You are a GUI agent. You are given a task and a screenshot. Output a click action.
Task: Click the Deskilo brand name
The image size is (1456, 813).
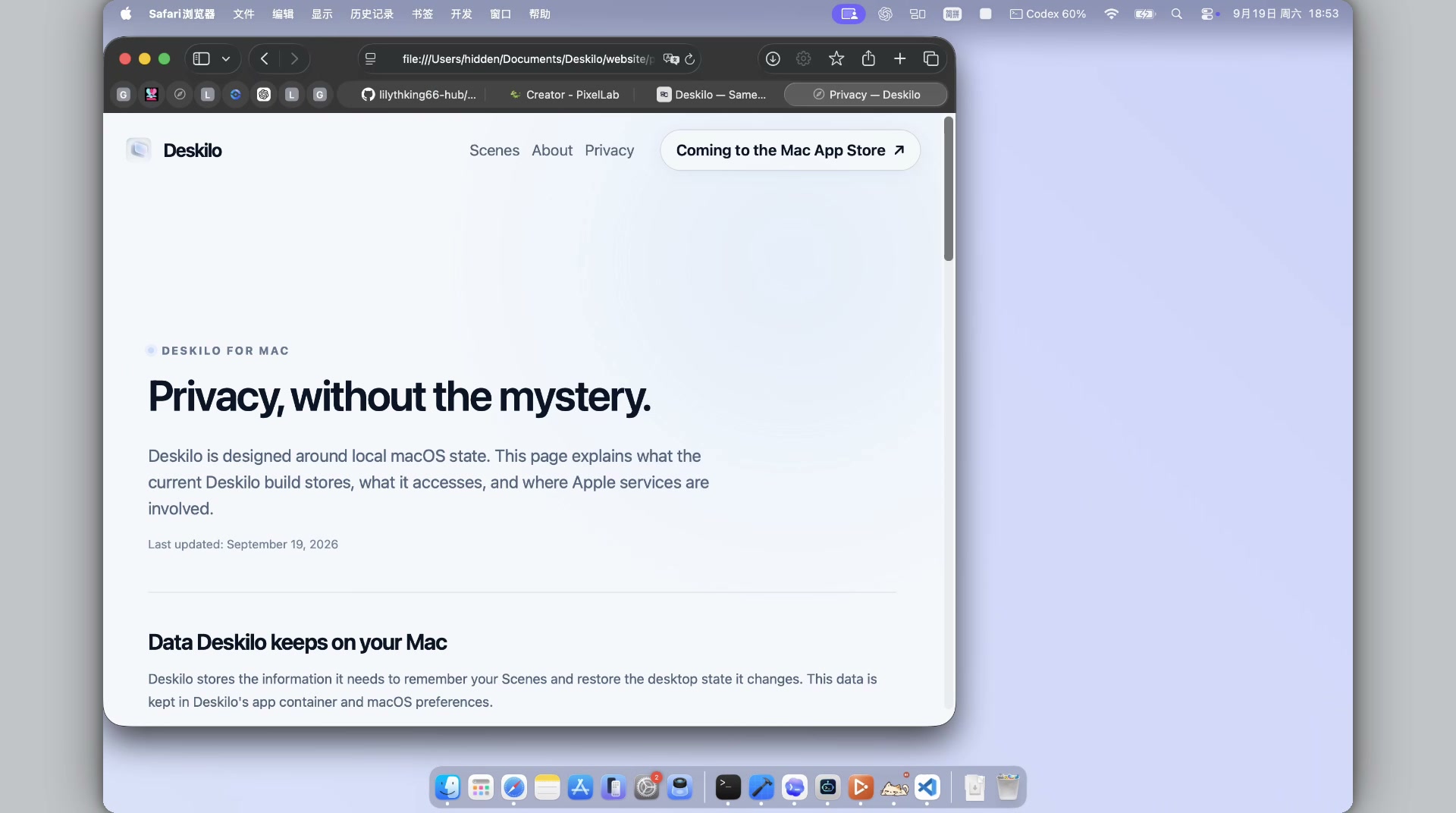pyautogui.click(x=193, y=150)
